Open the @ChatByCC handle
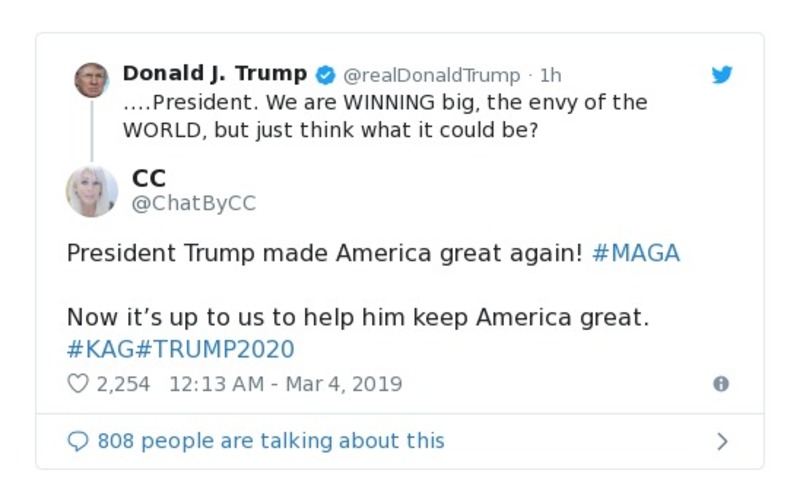This screenshot has width=800, height=502. pyautogui.click(x=194, y=204)
